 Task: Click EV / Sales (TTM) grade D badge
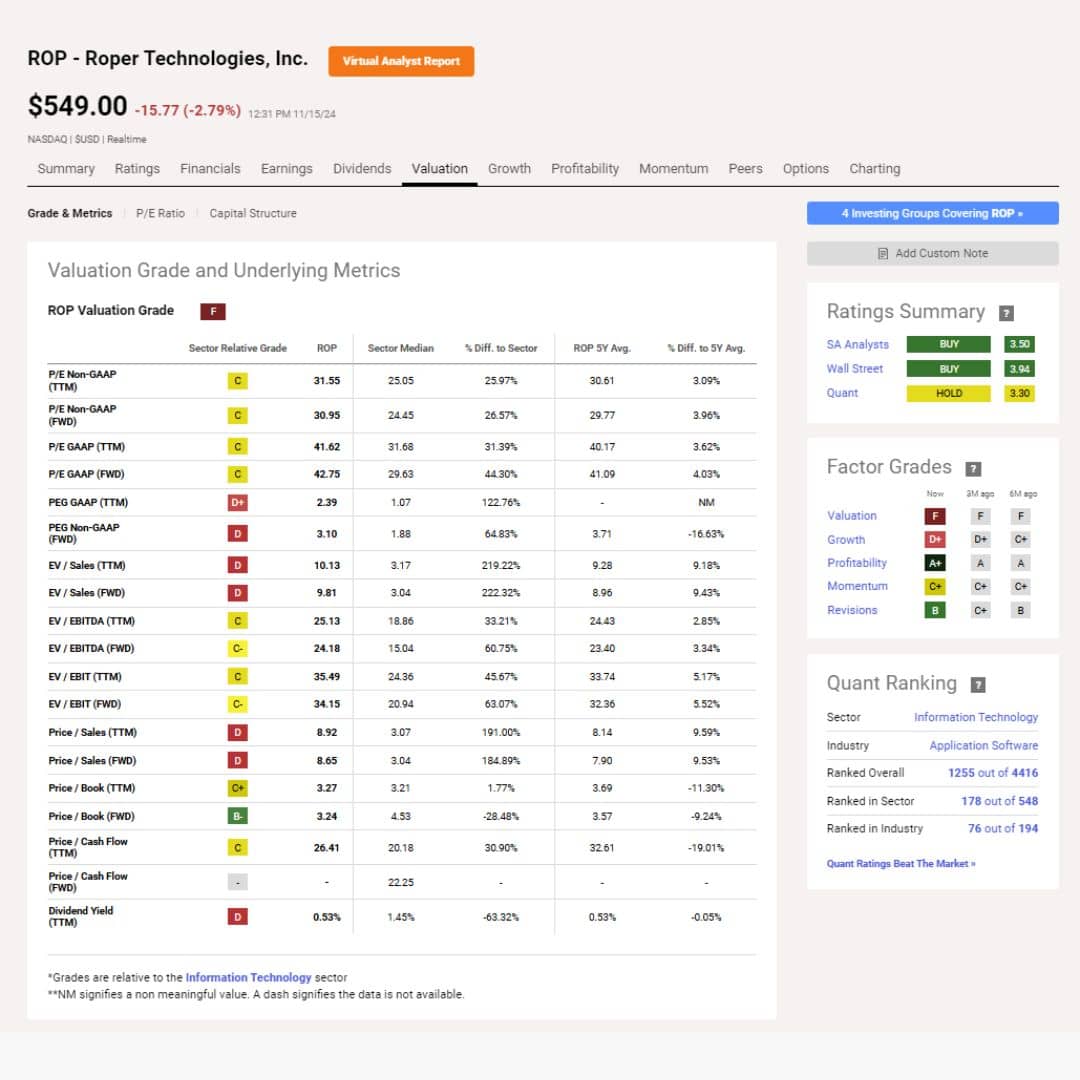238,565
